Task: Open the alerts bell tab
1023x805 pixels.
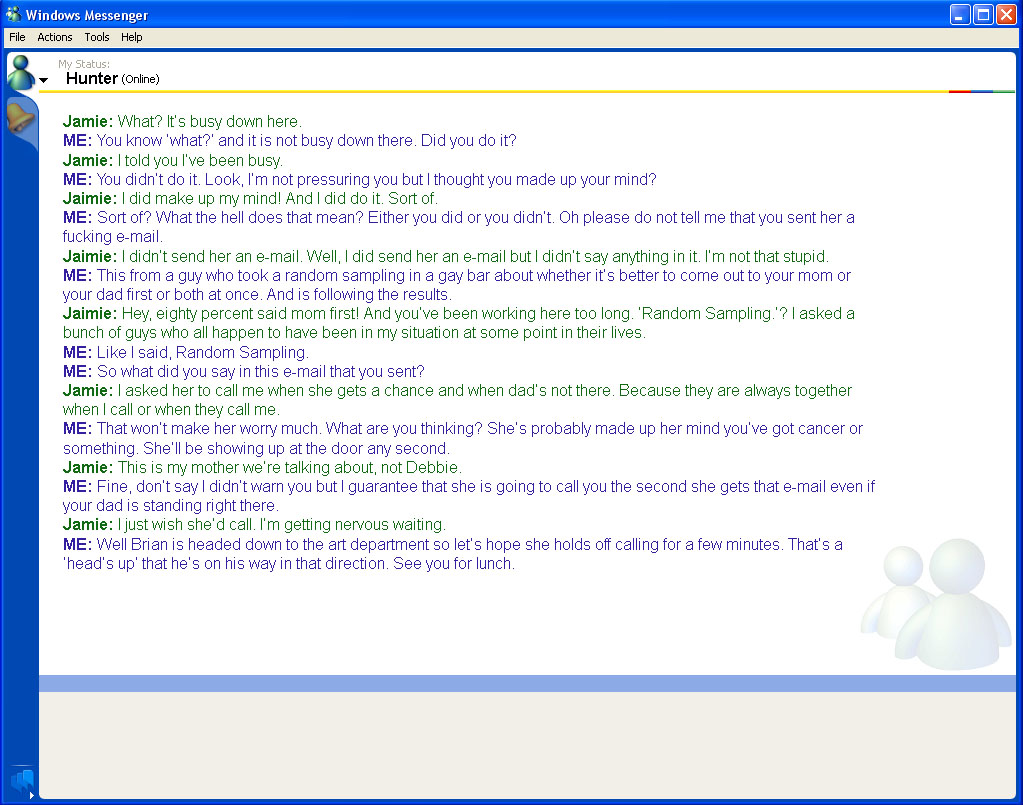Action: (20, 118)
